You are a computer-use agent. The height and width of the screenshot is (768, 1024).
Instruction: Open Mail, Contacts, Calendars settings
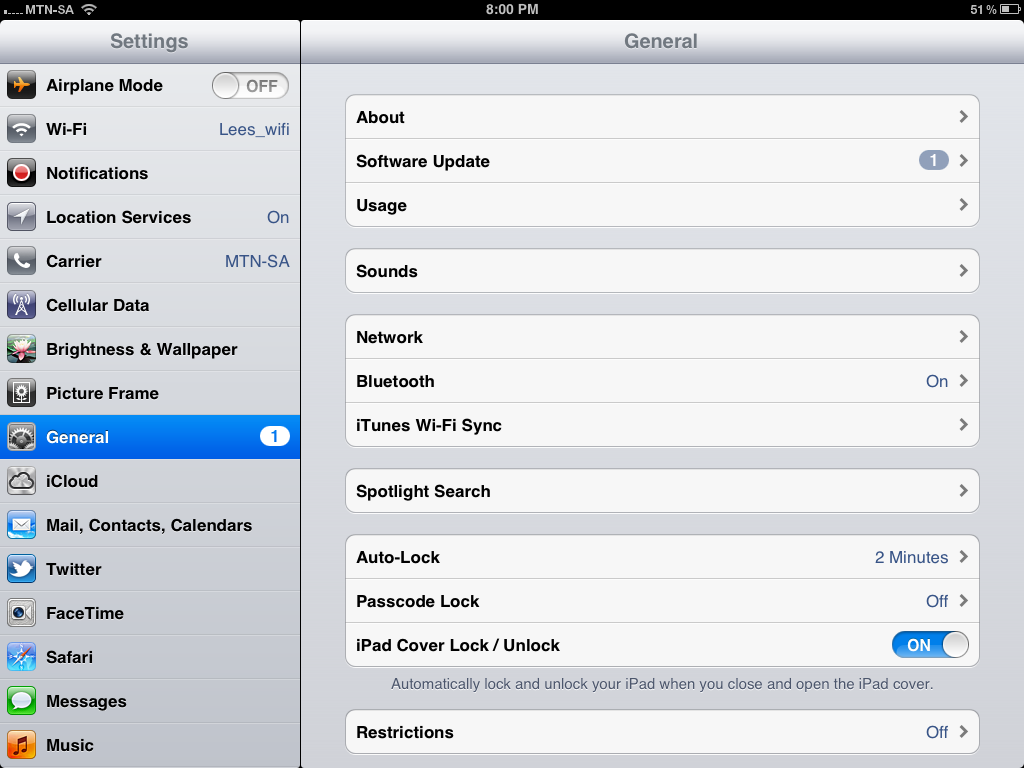150,525
